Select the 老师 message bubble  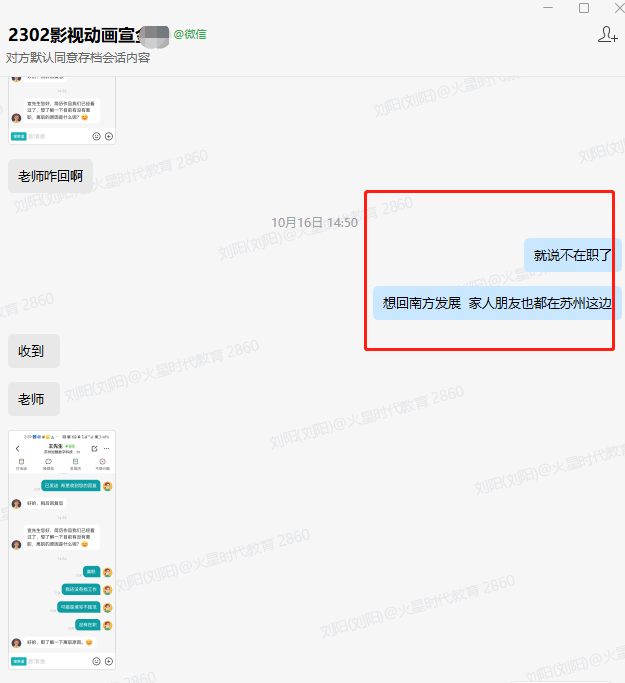34,399
